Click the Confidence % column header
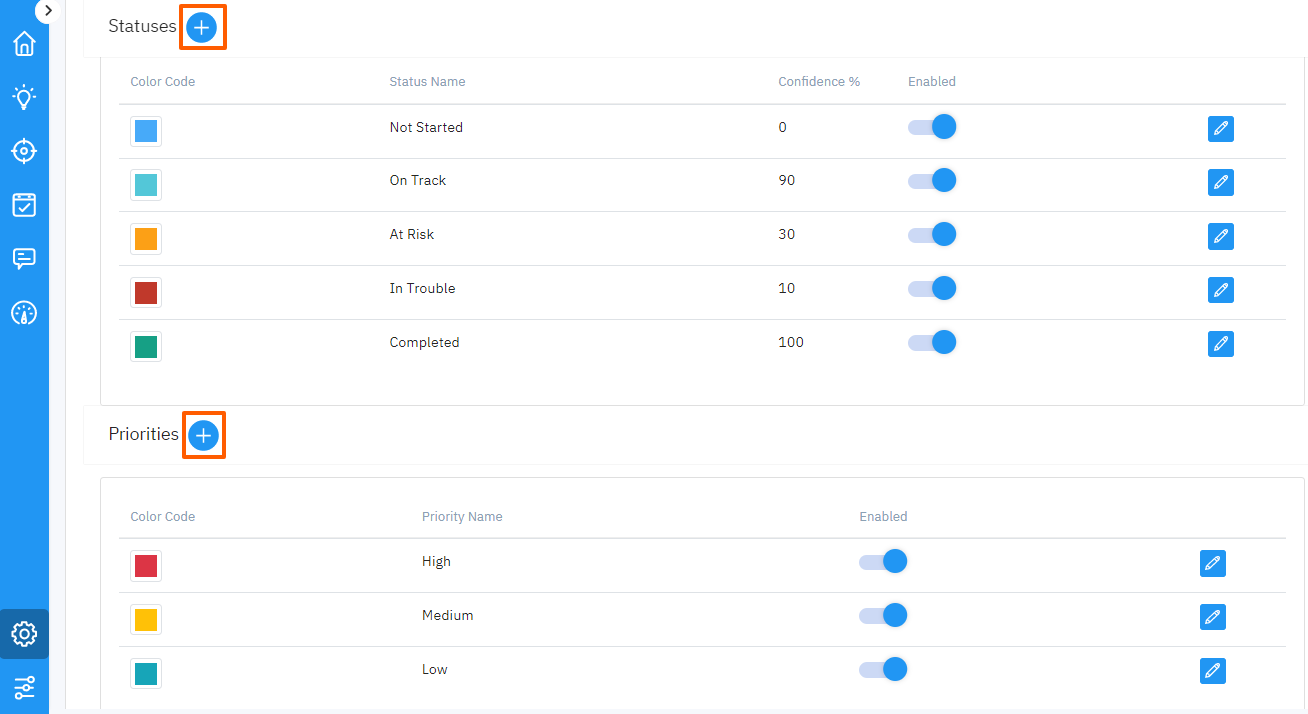 [x=819, y=82]
